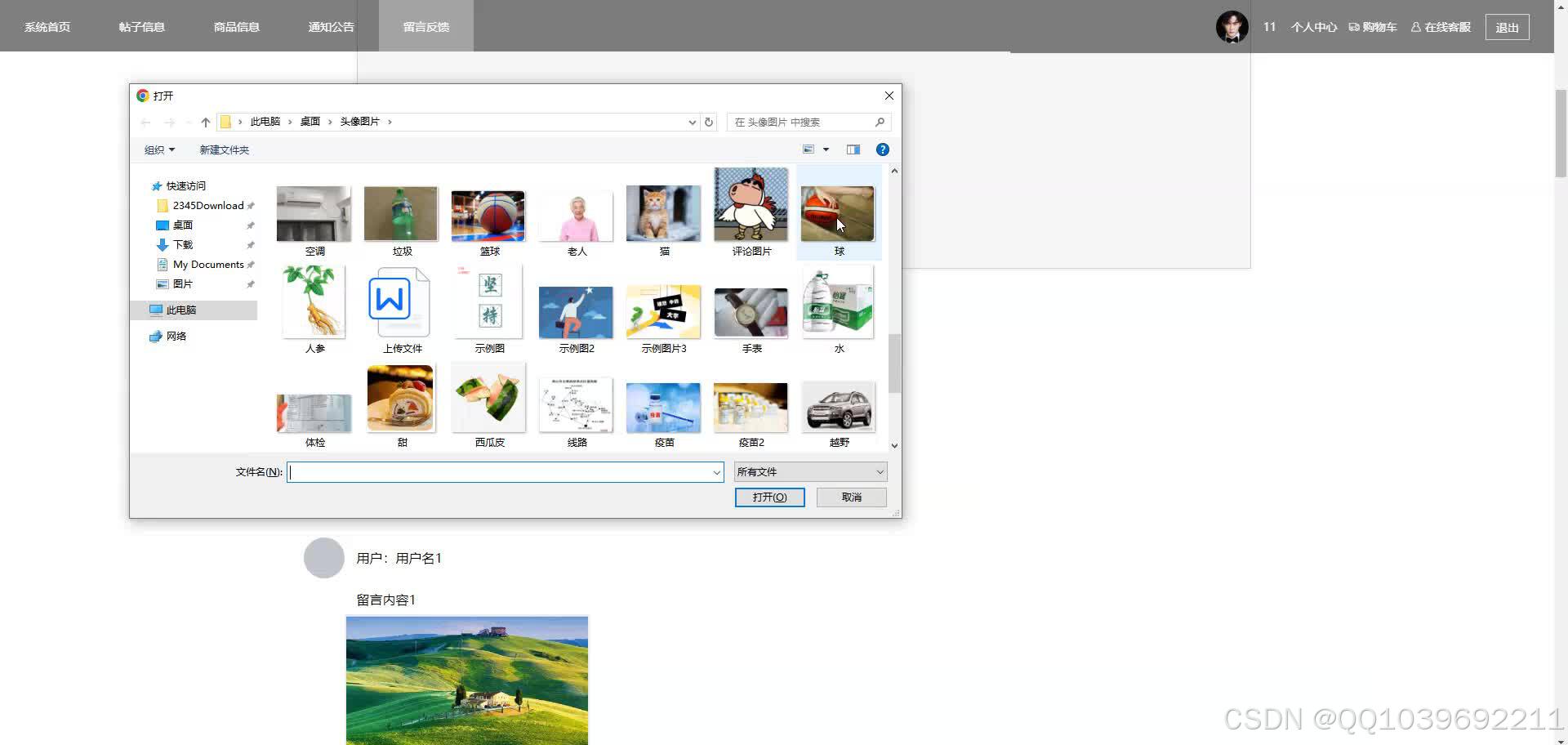Click the 打开(O) button
This screenshot has height=745, width=1568.
[769, 497]
